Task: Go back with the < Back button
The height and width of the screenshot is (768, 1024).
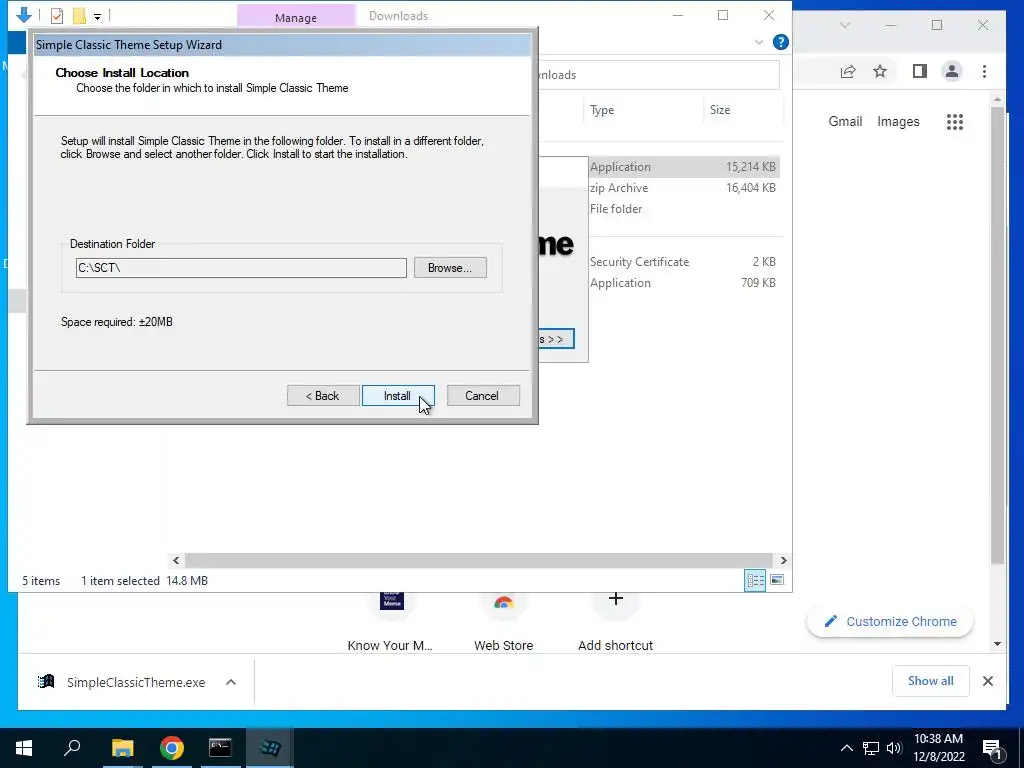Action: click(323, 396)
